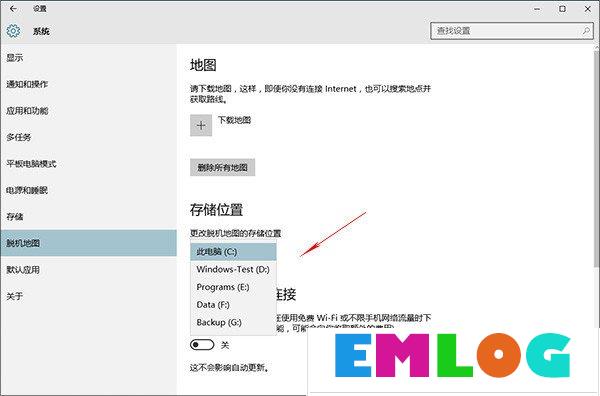
Task: Maximize the Settings window
Action: [562, 9]
